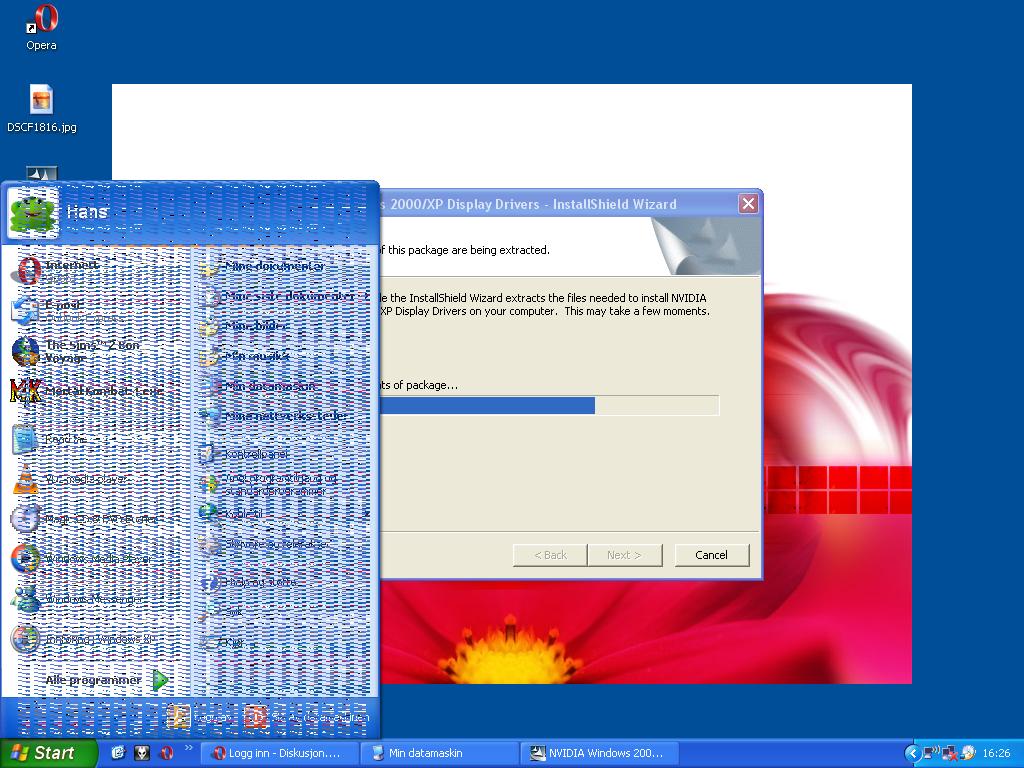
Task: Open Min datamaskin from the Start menu
Action: [284, 386]
